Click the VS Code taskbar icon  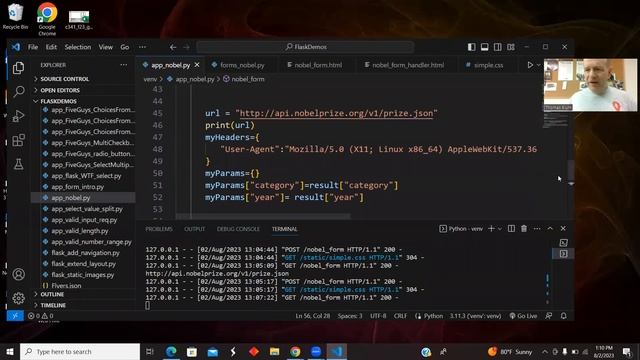pyautogui.click(x=336, y=351)
